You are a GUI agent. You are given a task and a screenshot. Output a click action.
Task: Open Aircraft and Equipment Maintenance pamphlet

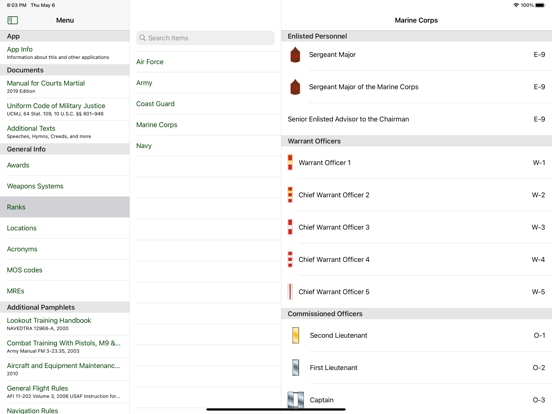tap(65, 369)
